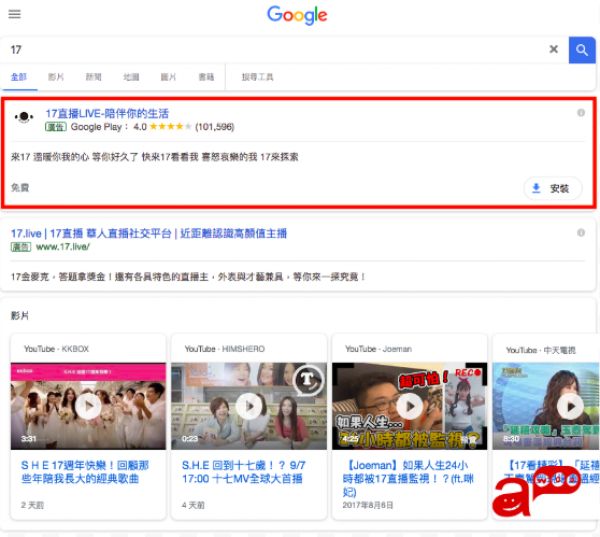Image resolution: width=600 pixels, height=537 pixels.
Task: Click the info icon on the 17.live ad
Action: coord(581,233)
